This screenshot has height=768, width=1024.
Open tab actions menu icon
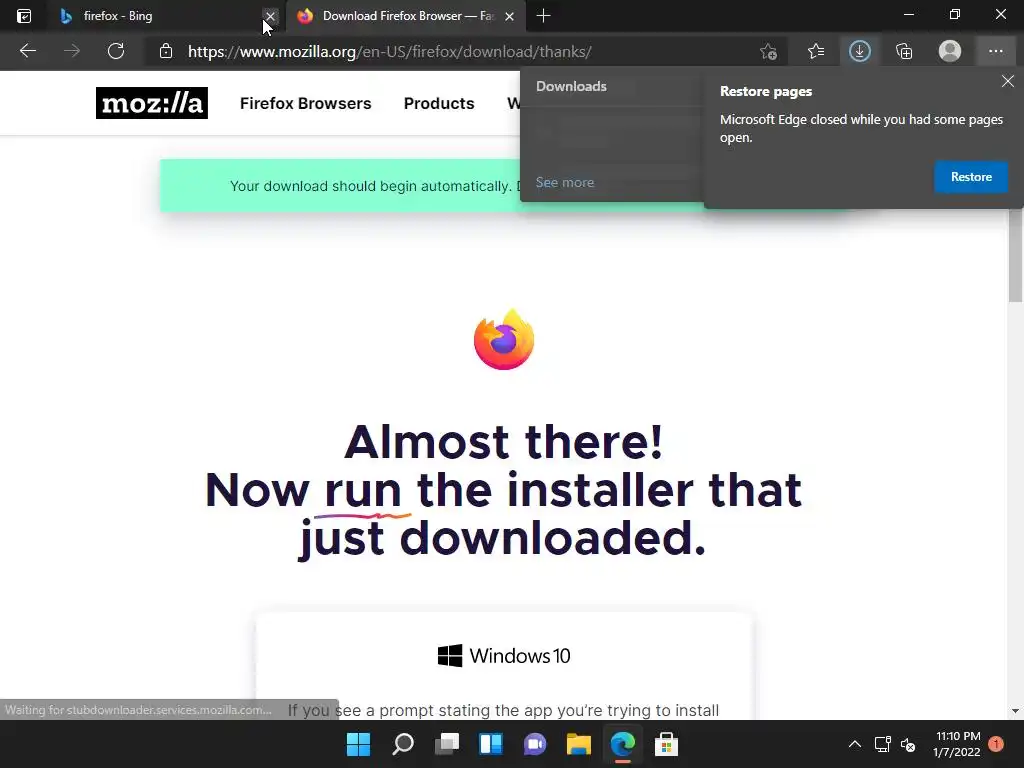tap(24, 16)
